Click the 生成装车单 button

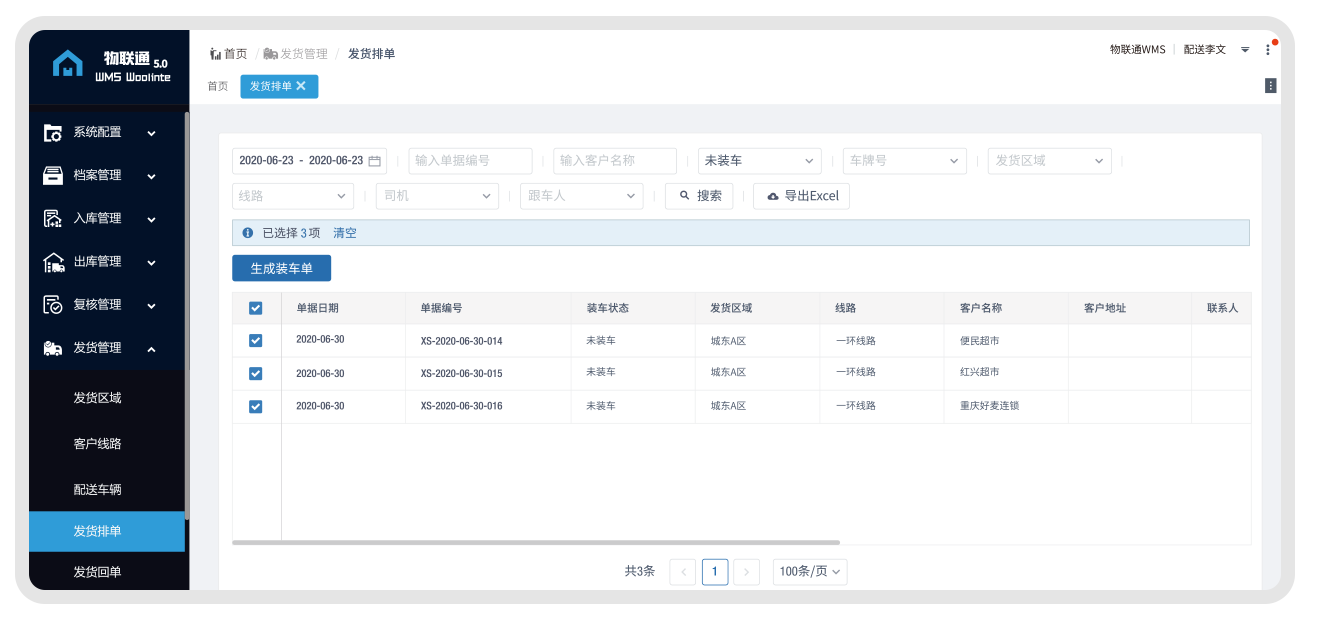click(281, 268)
